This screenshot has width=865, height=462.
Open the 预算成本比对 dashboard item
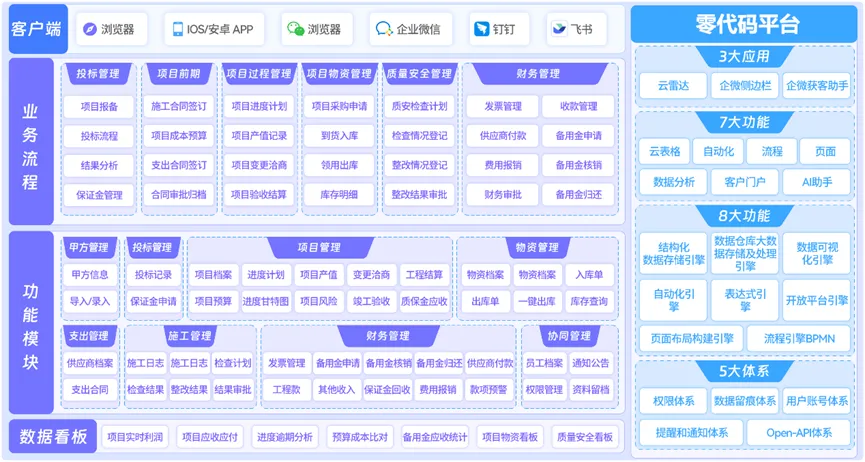(360, 437)
